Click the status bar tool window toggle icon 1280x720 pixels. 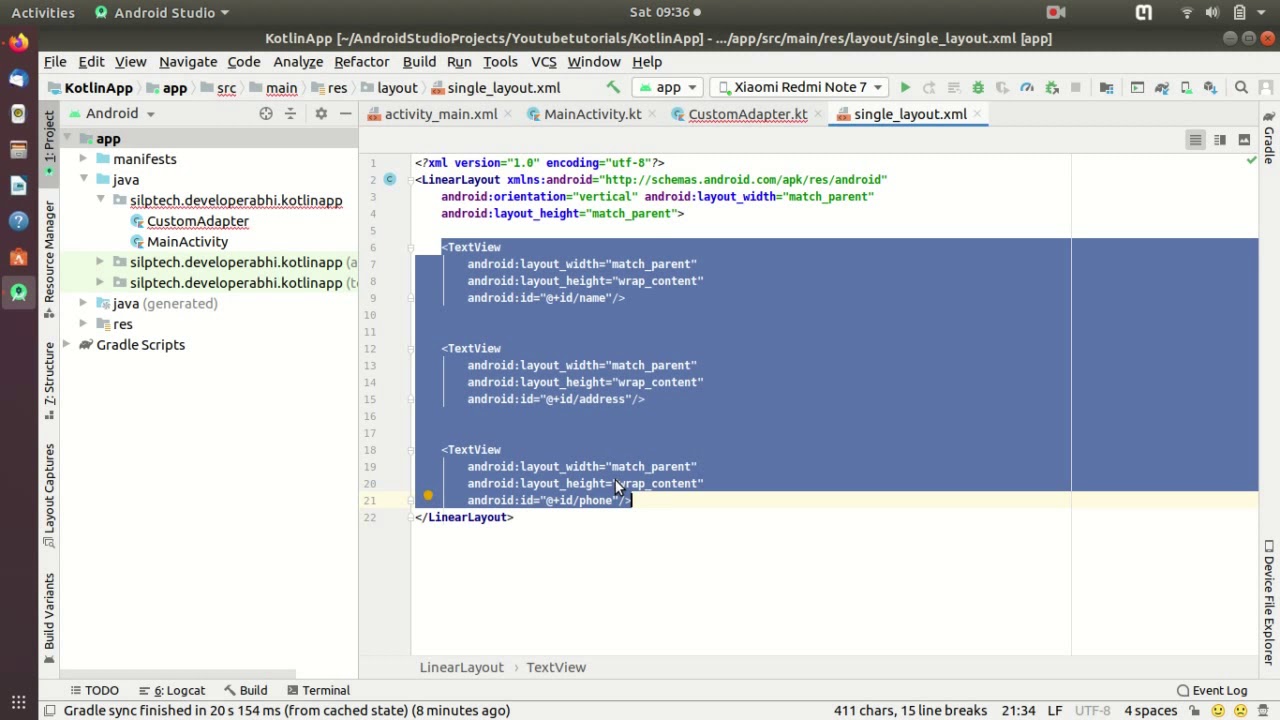pos(48,710)
